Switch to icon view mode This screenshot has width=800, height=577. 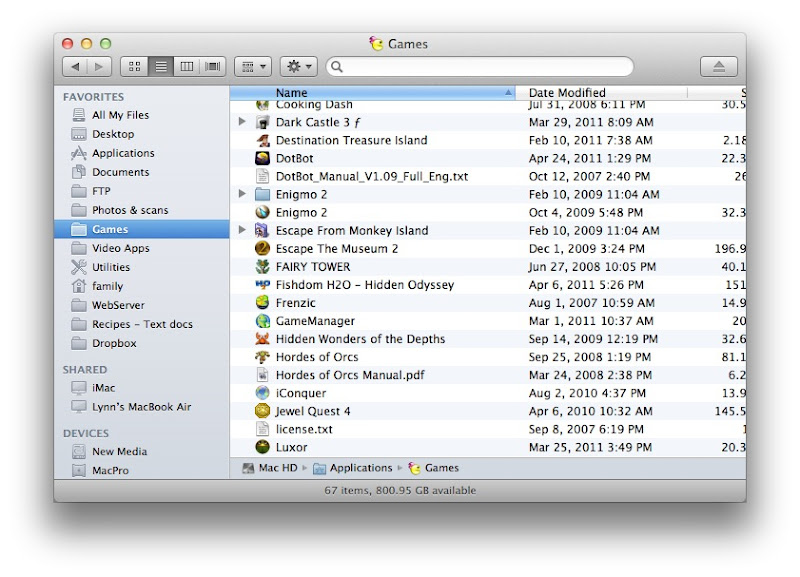coord(135,67)
